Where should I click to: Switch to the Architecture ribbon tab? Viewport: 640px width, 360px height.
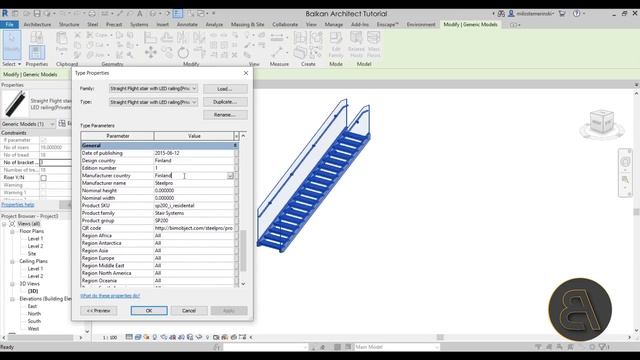coord(37,24)
